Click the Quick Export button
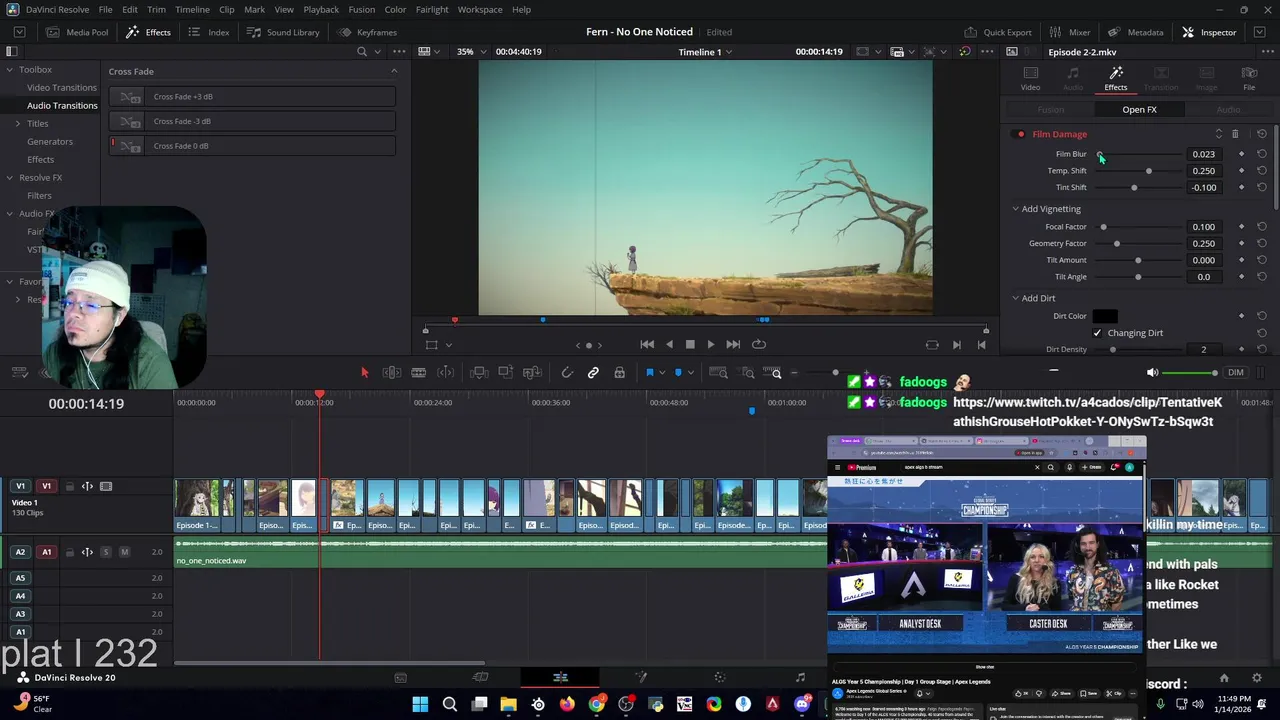This screenshot has height=720, width=1280. point(997,32)
